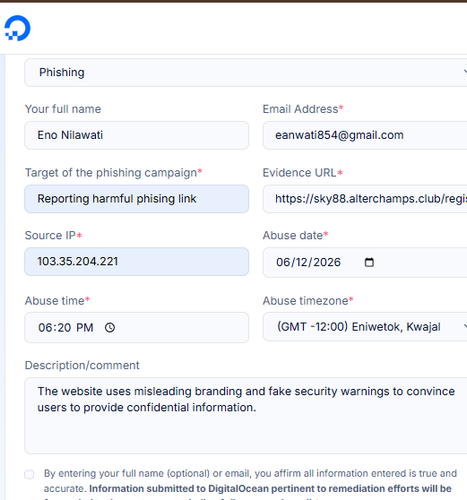467x500 pixels.
Task: Click the Your full name field
Action: click(x=137, y=135)
